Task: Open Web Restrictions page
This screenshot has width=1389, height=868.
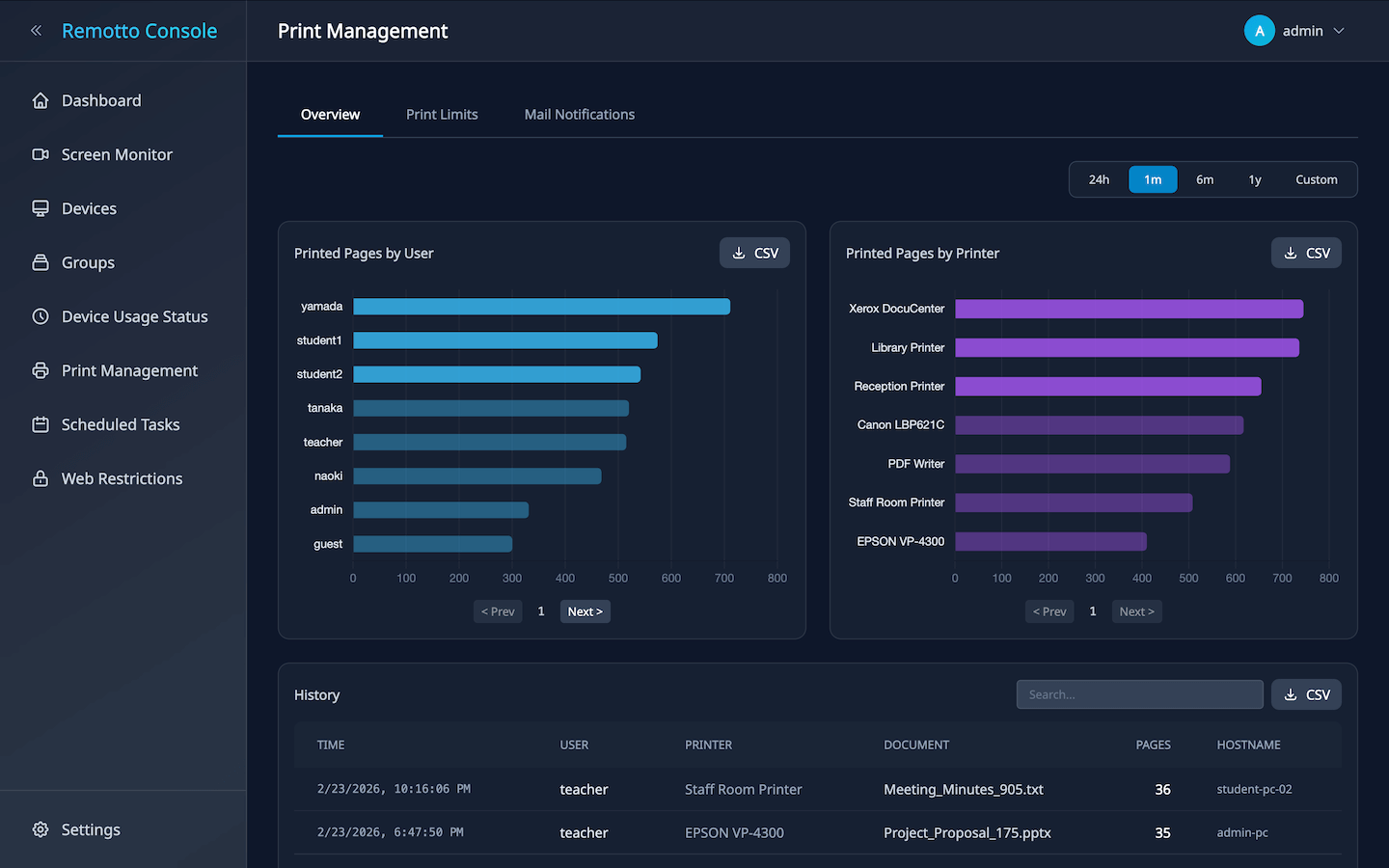Action: (123, 478)
